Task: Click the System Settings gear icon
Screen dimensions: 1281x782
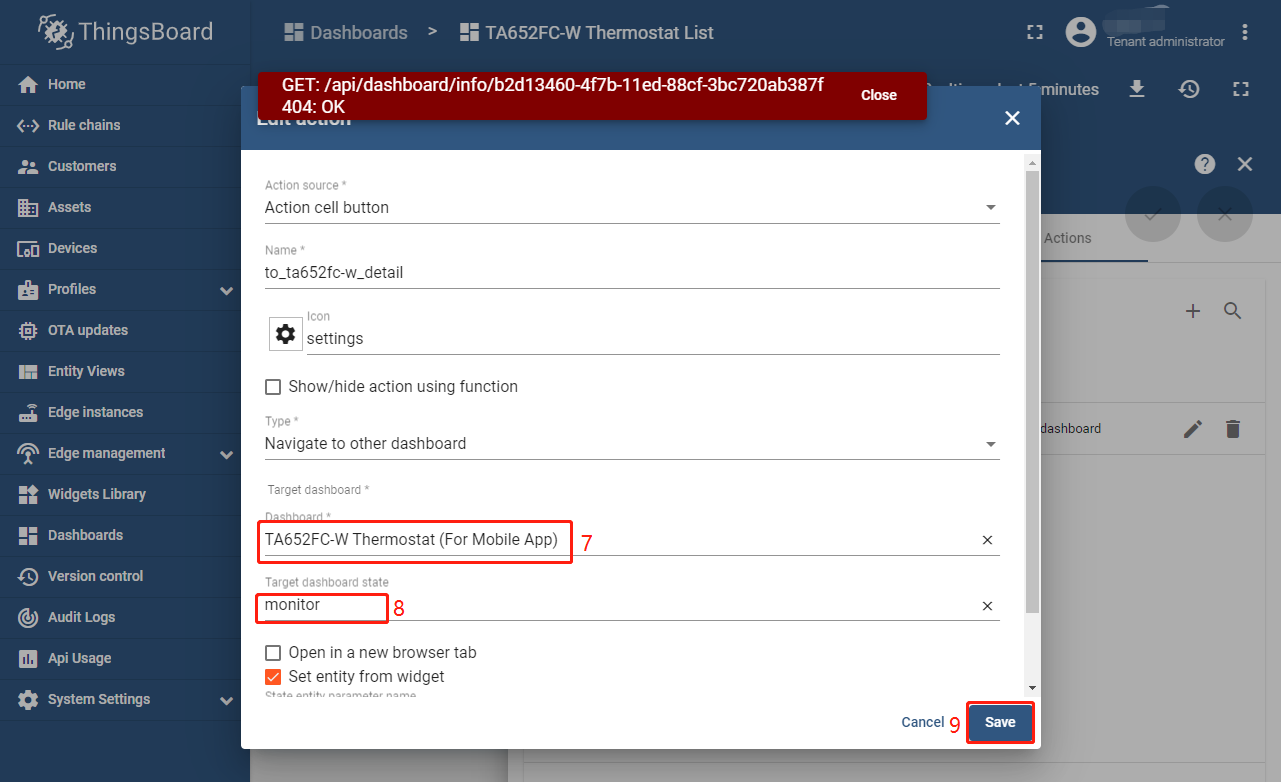Action: click(x=29, y=699)
